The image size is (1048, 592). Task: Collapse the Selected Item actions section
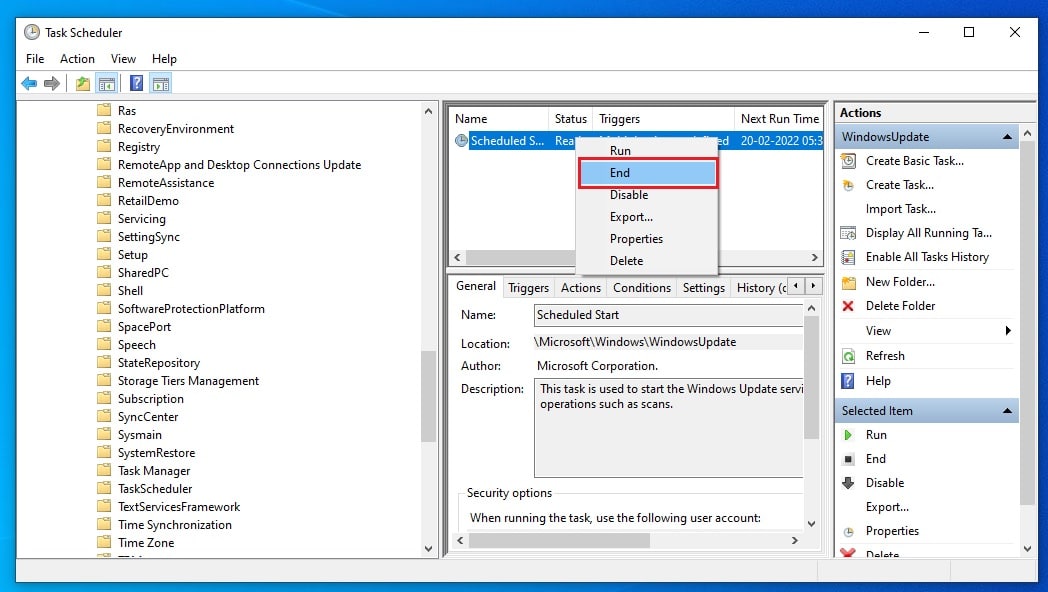[x=1007, y=411]
